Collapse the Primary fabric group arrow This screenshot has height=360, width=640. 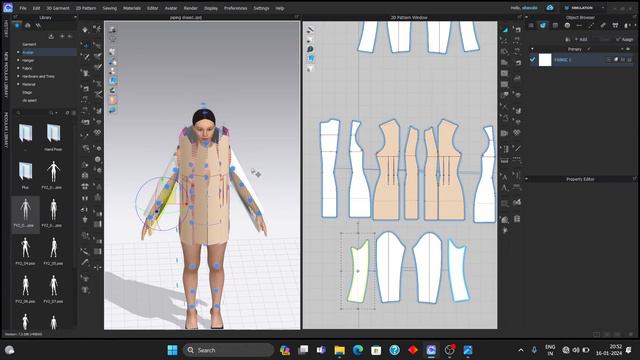pyautogui.click(x=532, y=49)
